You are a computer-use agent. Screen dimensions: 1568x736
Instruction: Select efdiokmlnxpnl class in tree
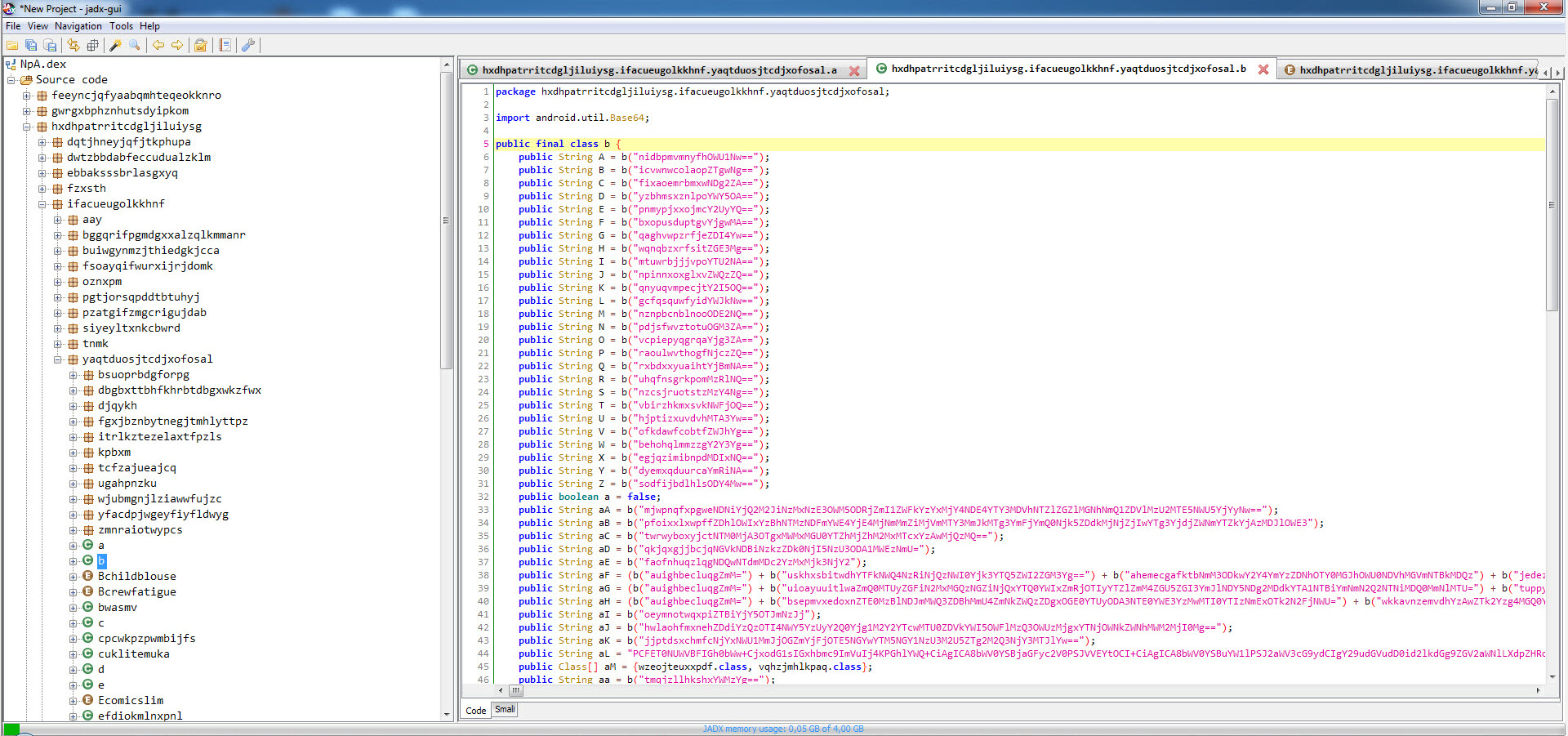(140, 716)
